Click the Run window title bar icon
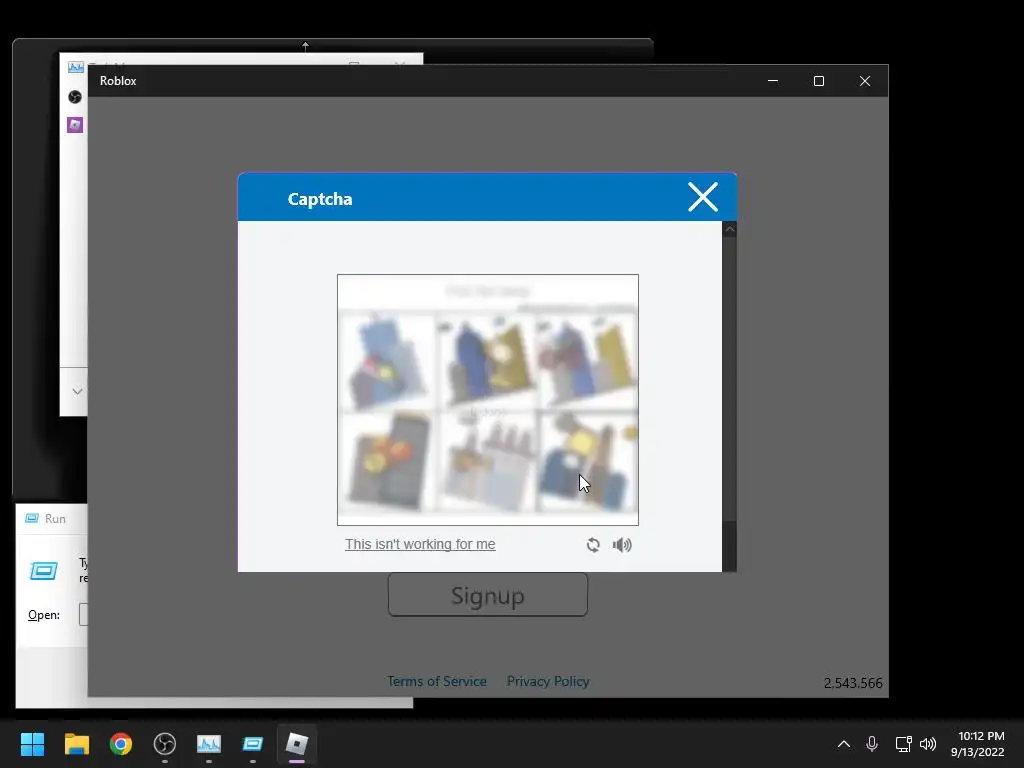Viewport: 1024px width, 768px height. pos(31,519)
